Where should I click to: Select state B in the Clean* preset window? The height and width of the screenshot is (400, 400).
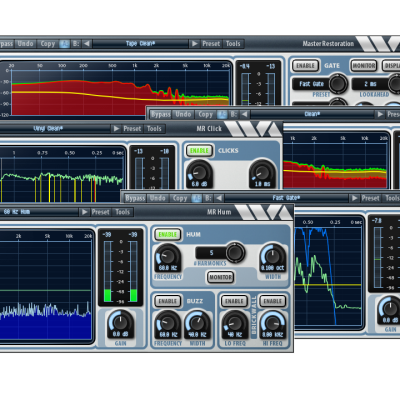234,114
